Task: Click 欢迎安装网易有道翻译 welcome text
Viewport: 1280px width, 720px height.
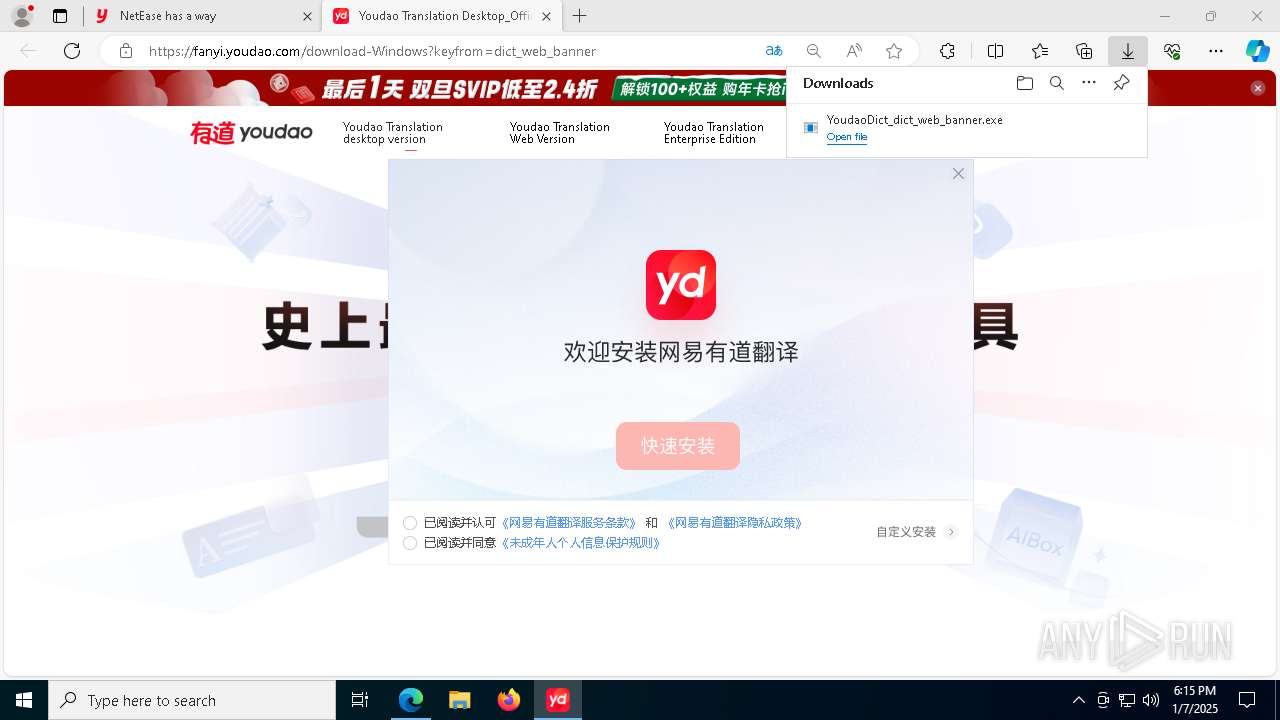Action: pos(681,352)
